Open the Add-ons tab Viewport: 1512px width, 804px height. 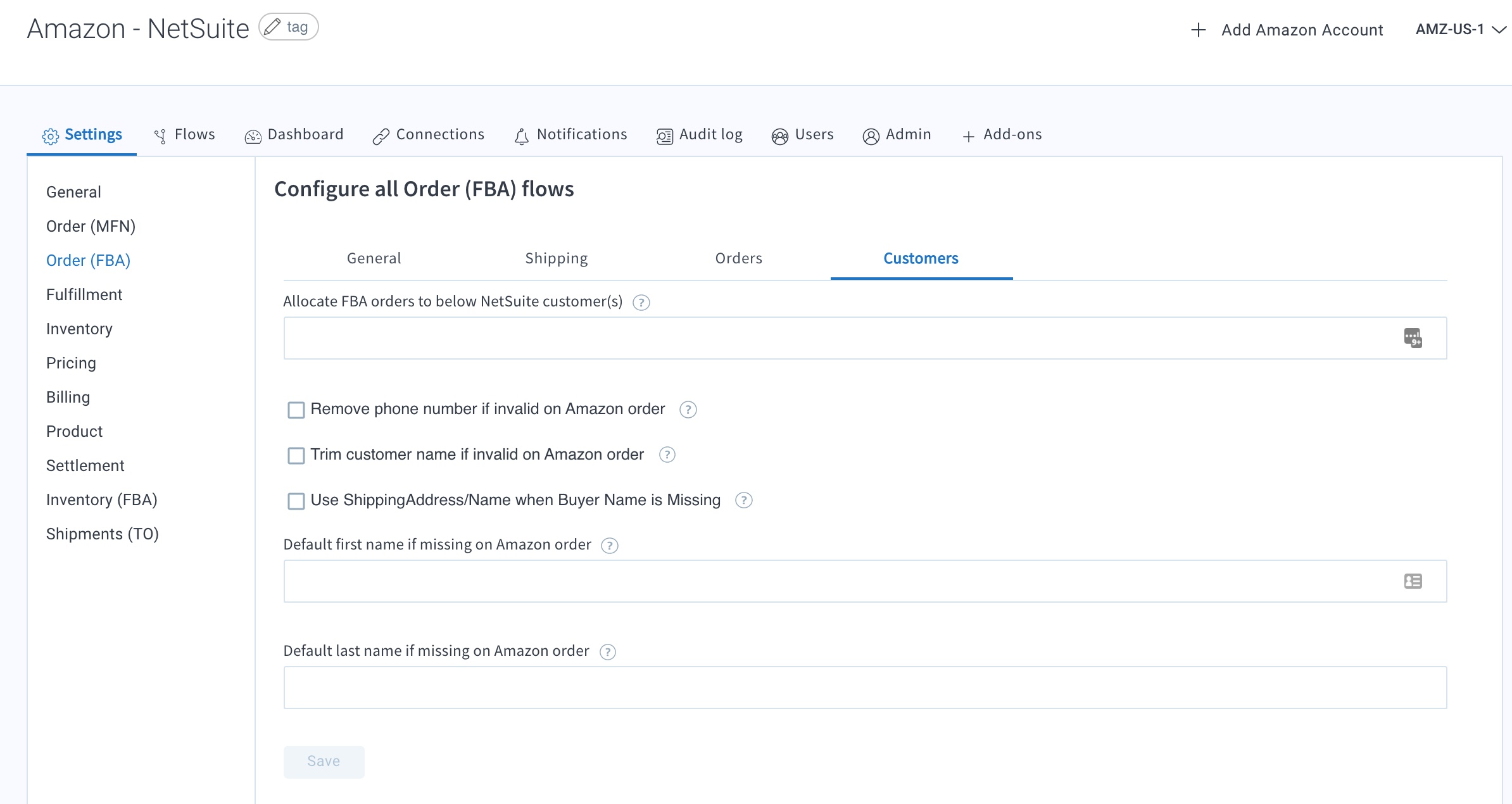[x=1002, y=135]
